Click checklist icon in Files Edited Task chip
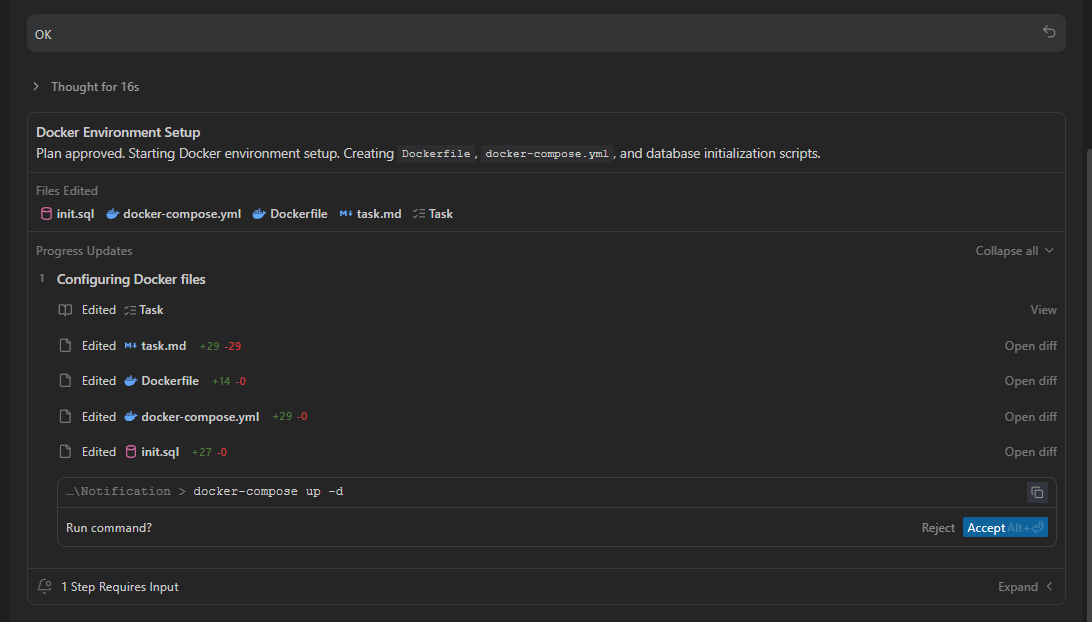1092x622 pixels. click(x=419, y=214)
